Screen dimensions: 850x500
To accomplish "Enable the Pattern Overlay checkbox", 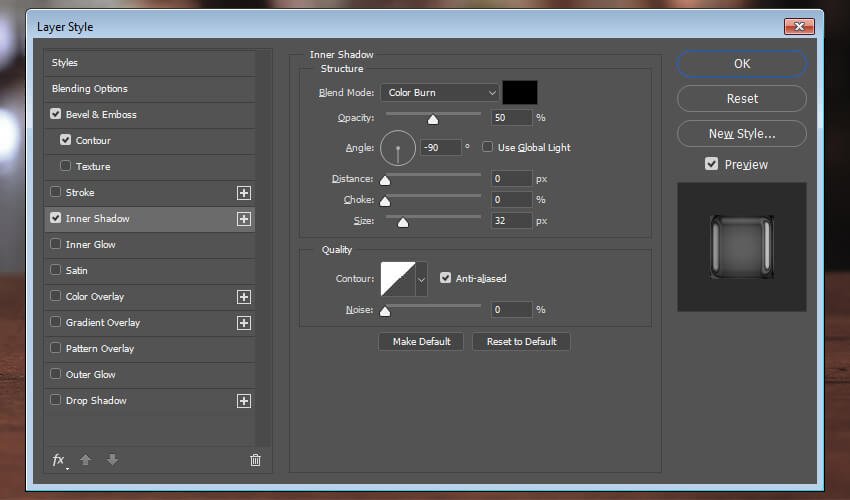I will coord(55,348).
